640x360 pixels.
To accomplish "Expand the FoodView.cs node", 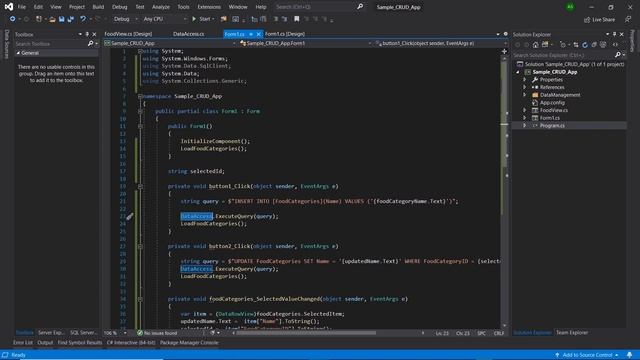I will [x=525, y=110].
